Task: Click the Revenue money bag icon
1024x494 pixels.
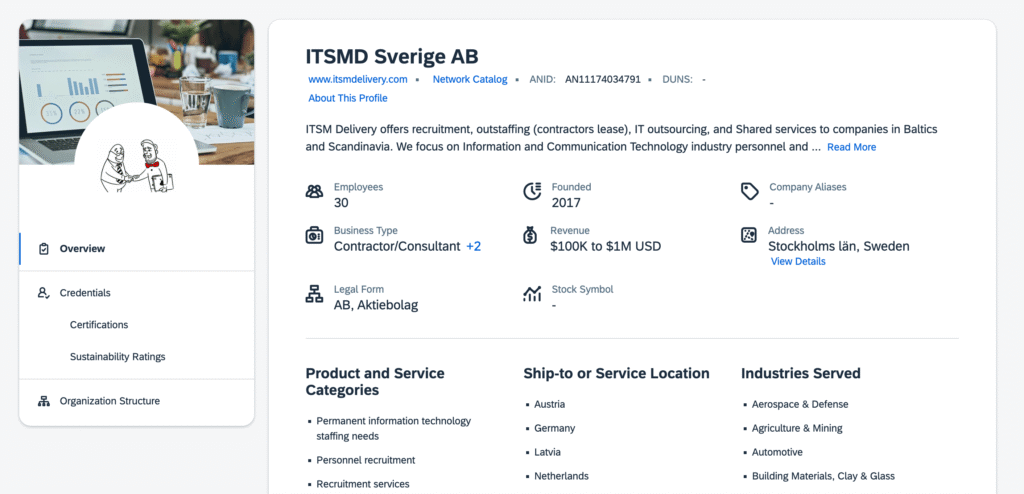Action: [530, 235]
